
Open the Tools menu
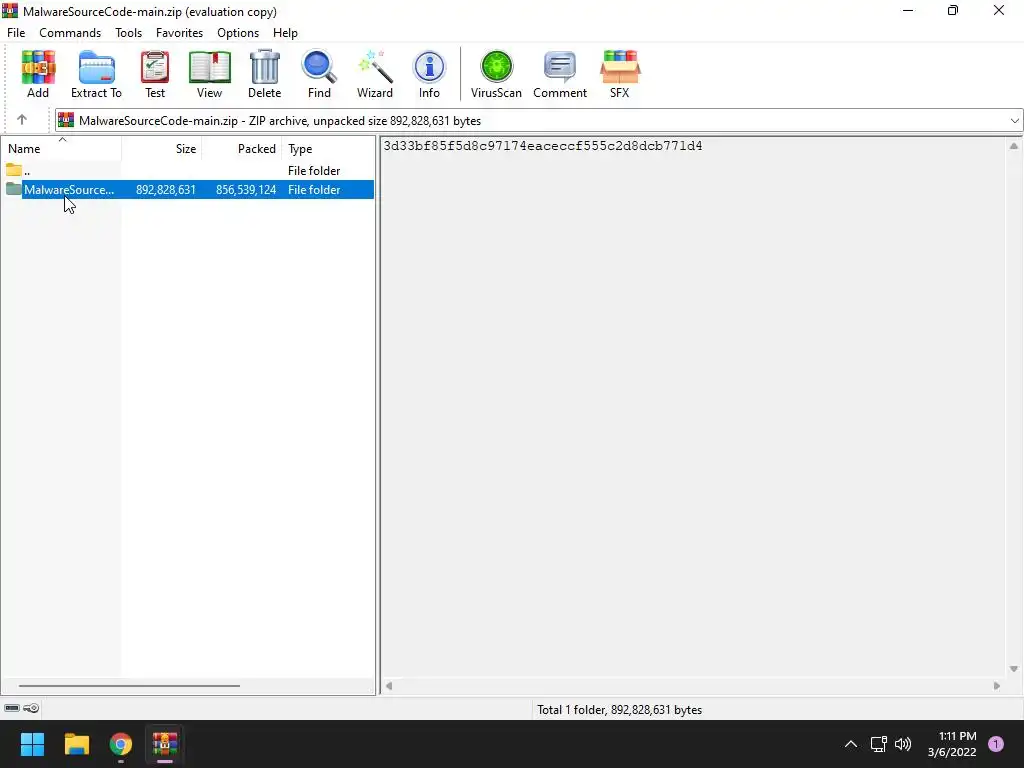(129, 33)
